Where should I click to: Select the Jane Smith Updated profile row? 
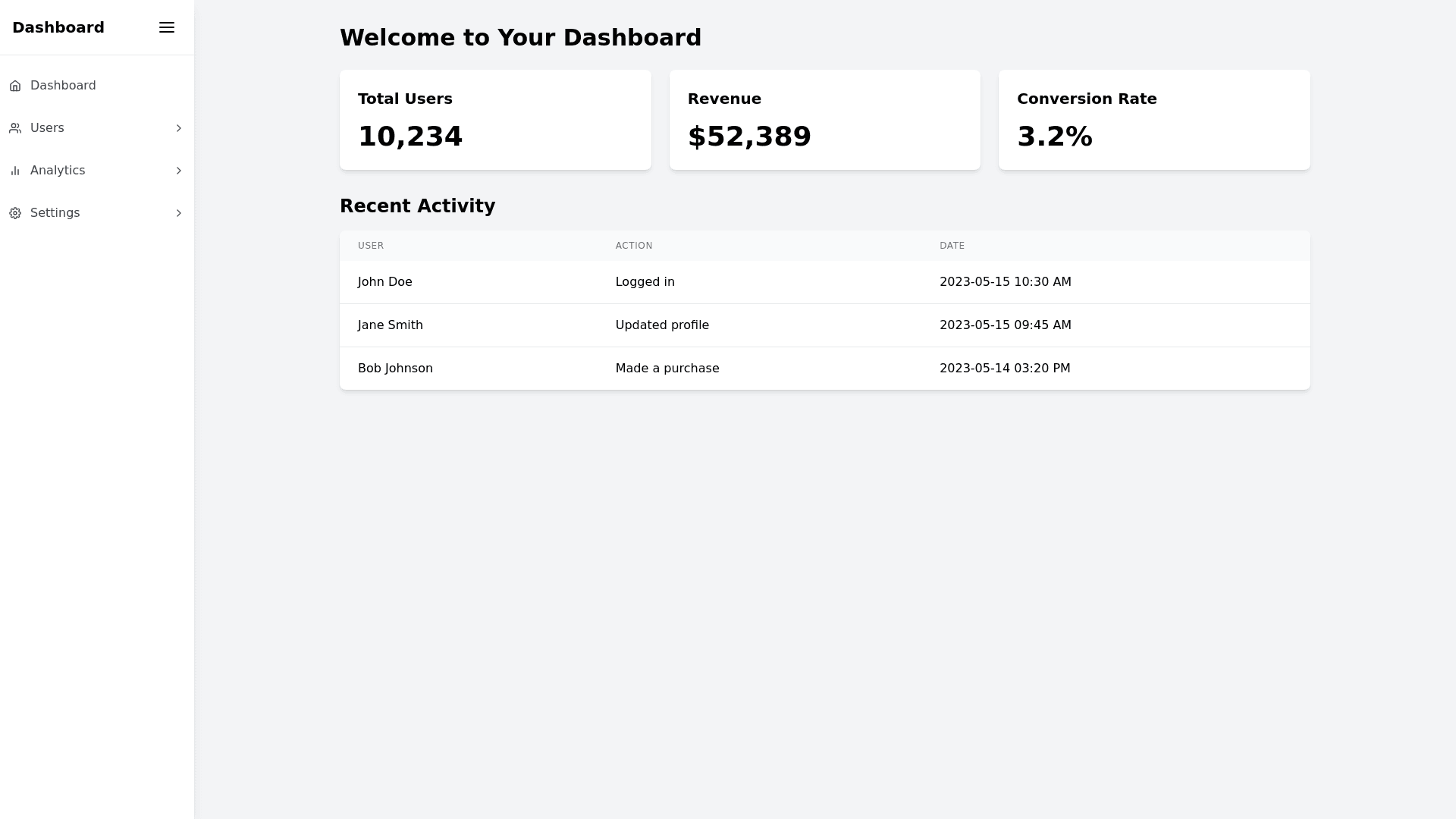coord(824,325)
